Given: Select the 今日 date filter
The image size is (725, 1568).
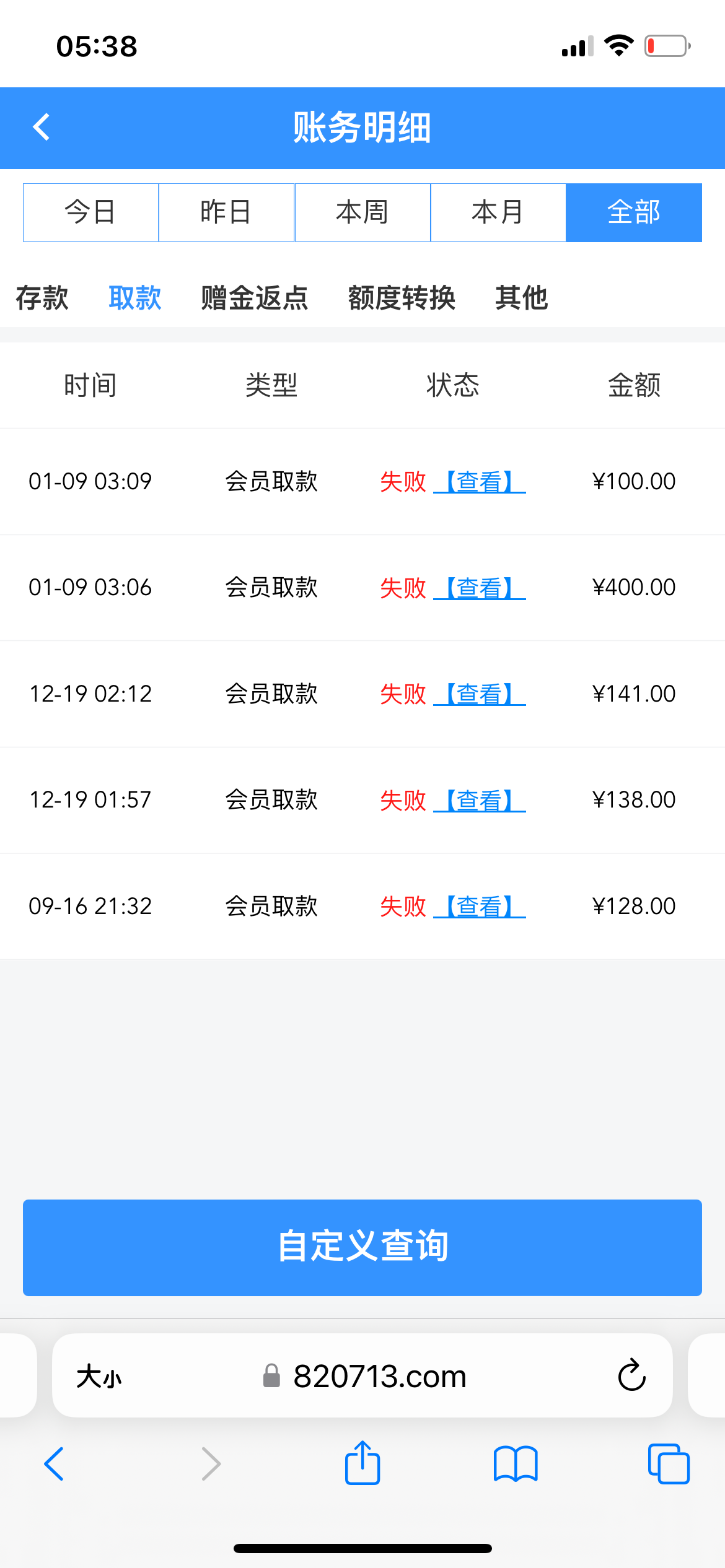Looking at the screenshot, I should point(90,212).
